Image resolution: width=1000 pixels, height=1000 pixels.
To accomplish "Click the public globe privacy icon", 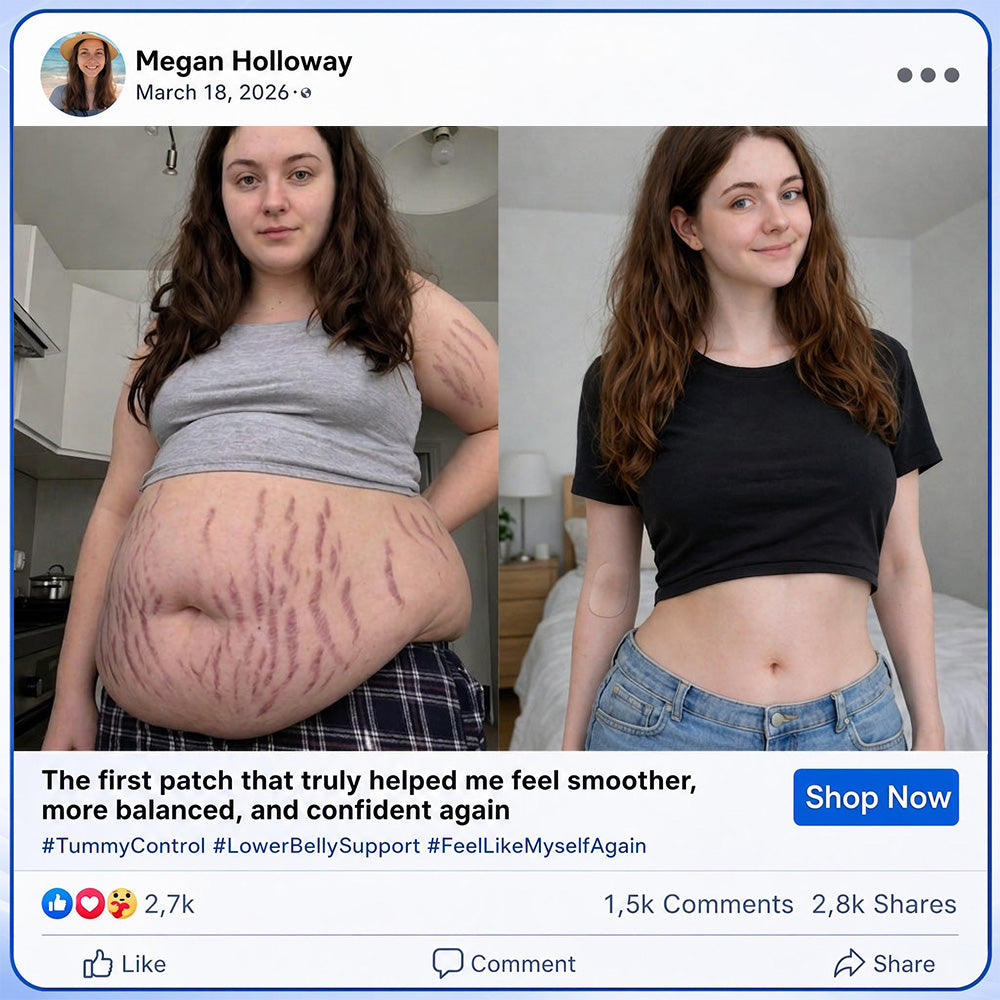I will point(306,93).
